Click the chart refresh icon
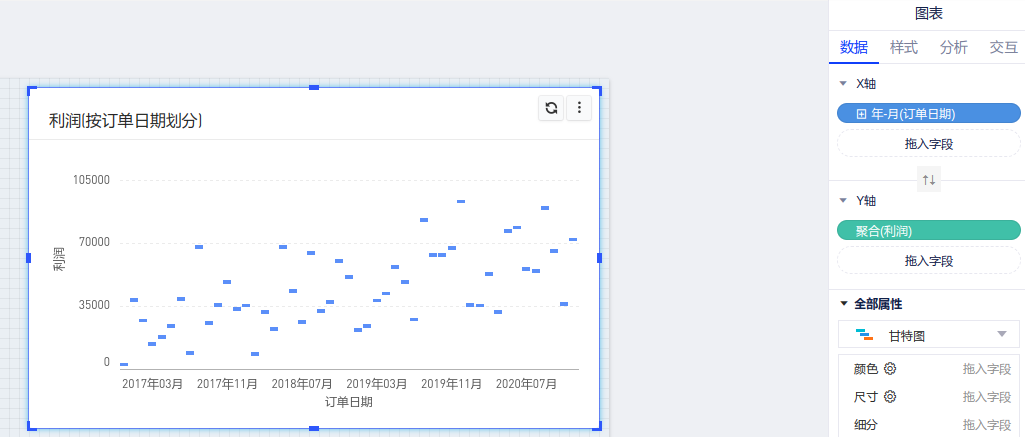The image size is (1025, 437). pos(551,108)
